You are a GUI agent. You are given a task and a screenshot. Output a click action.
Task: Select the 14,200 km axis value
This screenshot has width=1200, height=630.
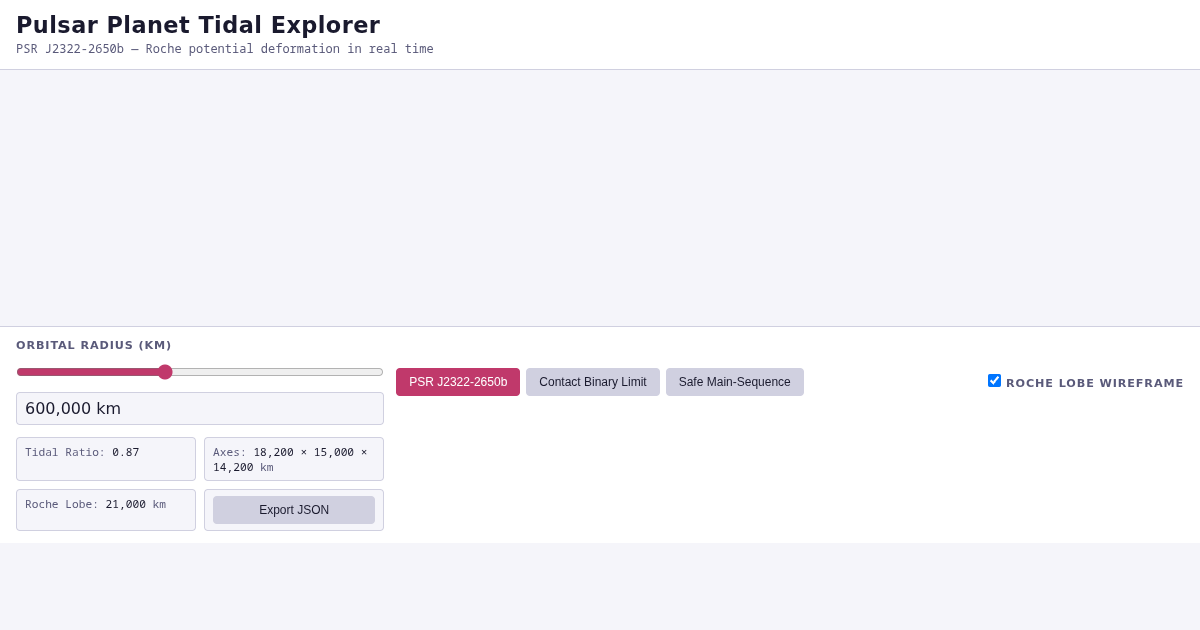(x=243, y=468)
